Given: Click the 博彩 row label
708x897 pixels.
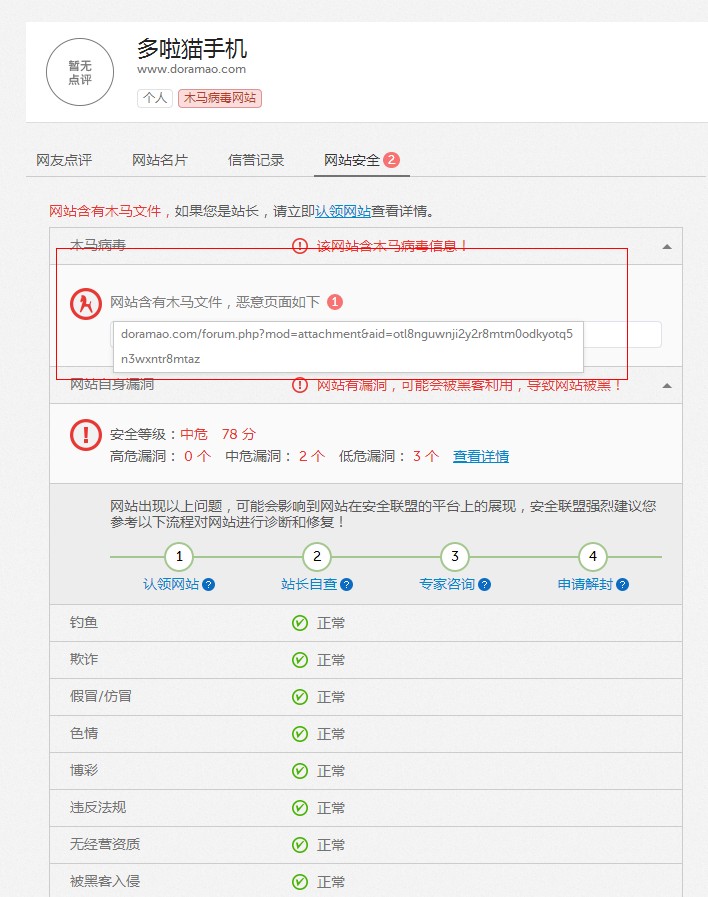Looking at the screenshot, I should pos(84,770).
